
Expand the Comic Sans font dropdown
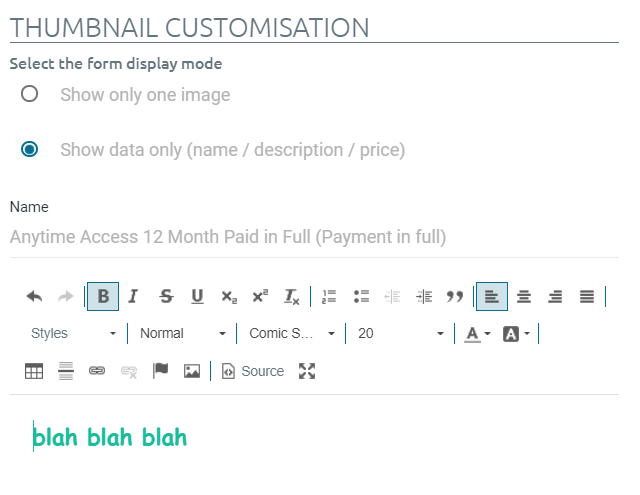coord(290,333)
